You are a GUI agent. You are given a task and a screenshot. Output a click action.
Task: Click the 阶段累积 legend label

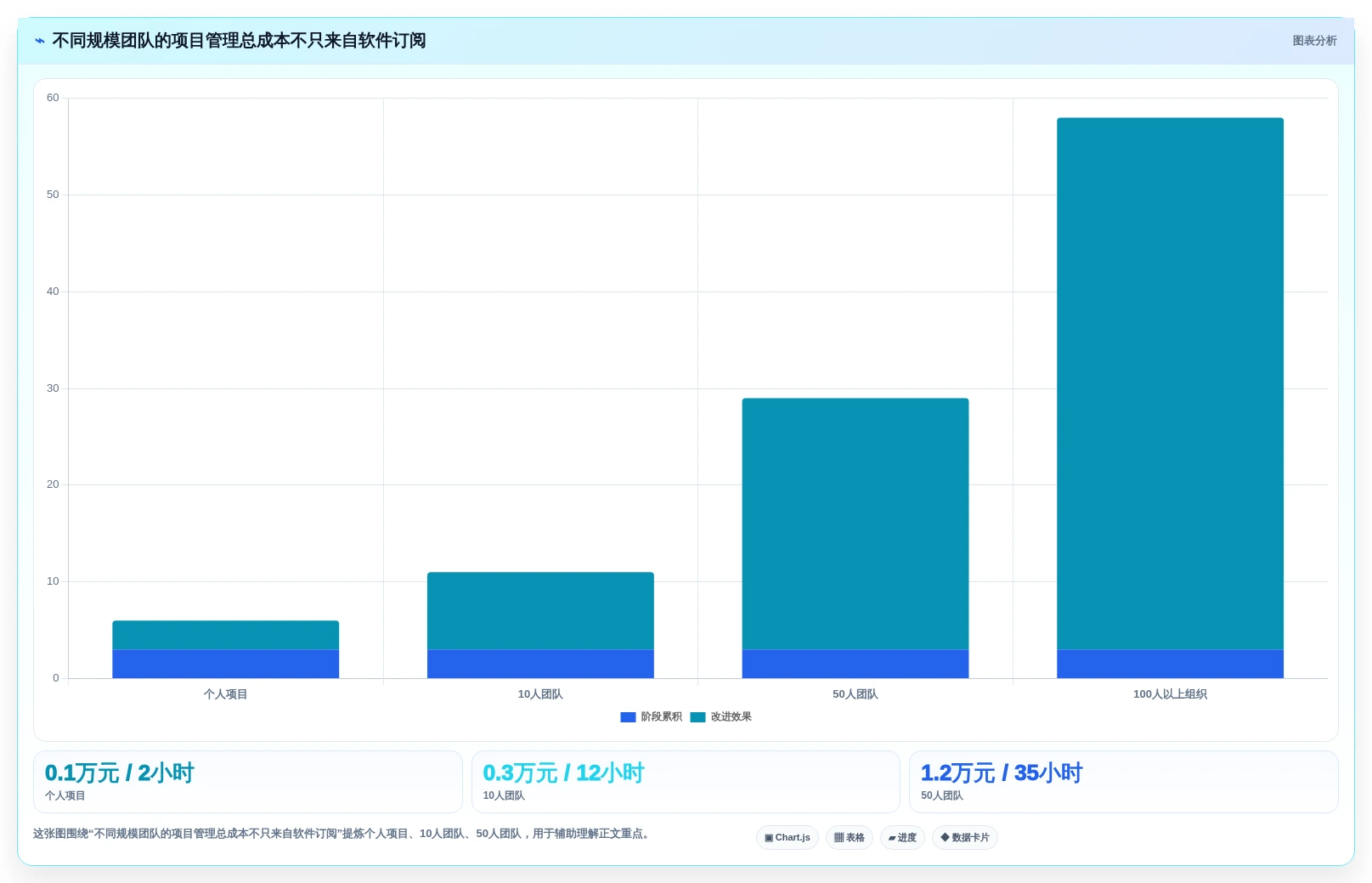(x=661, y=717)
